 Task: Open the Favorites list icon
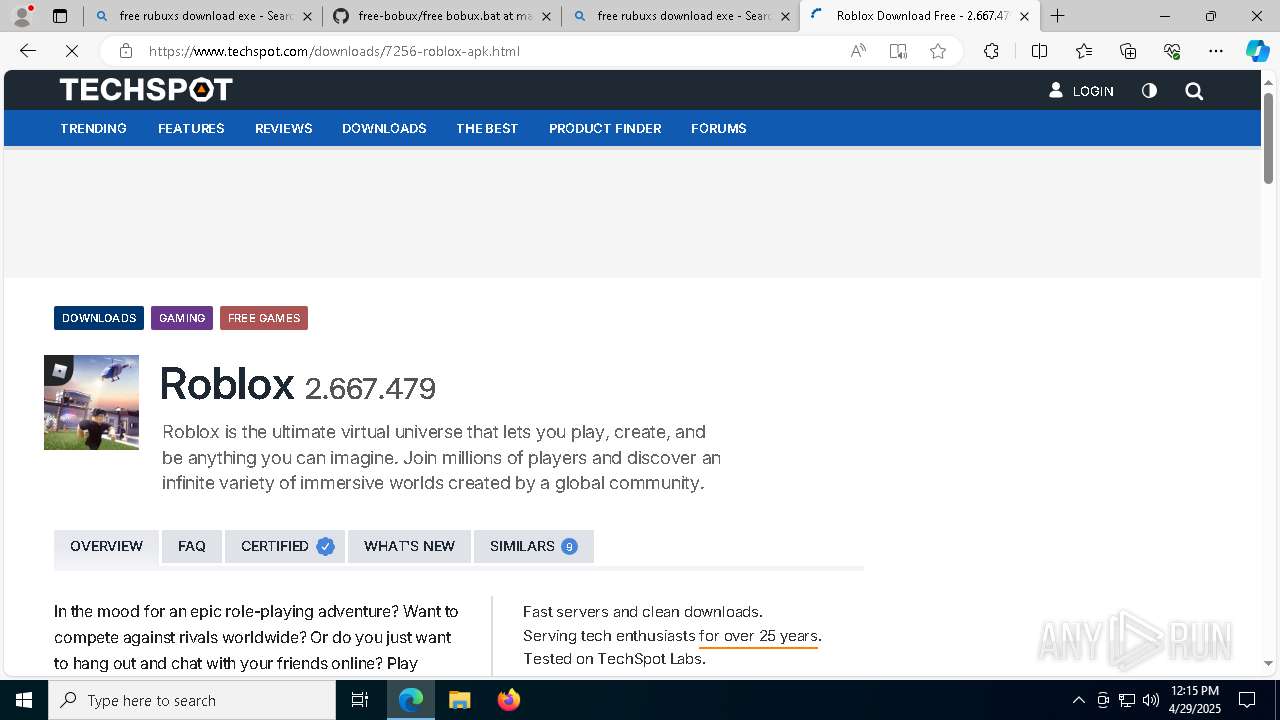[x=1084, y=51]
